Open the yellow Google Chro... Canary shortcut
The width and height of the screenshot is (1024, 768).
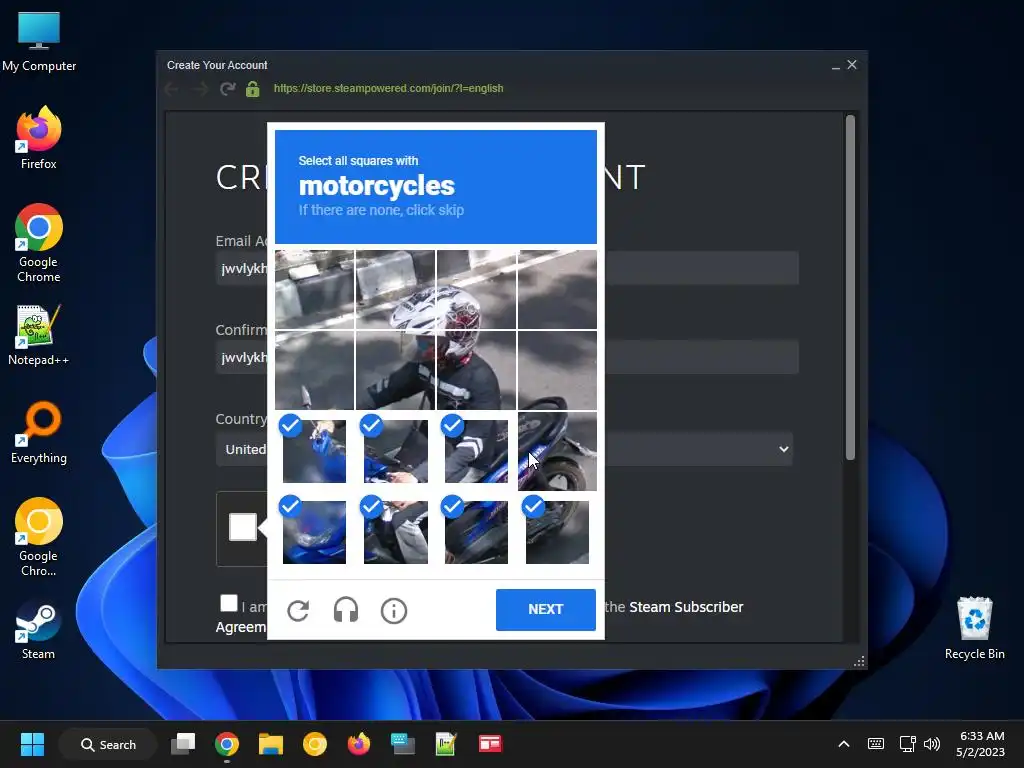point(39,537)
